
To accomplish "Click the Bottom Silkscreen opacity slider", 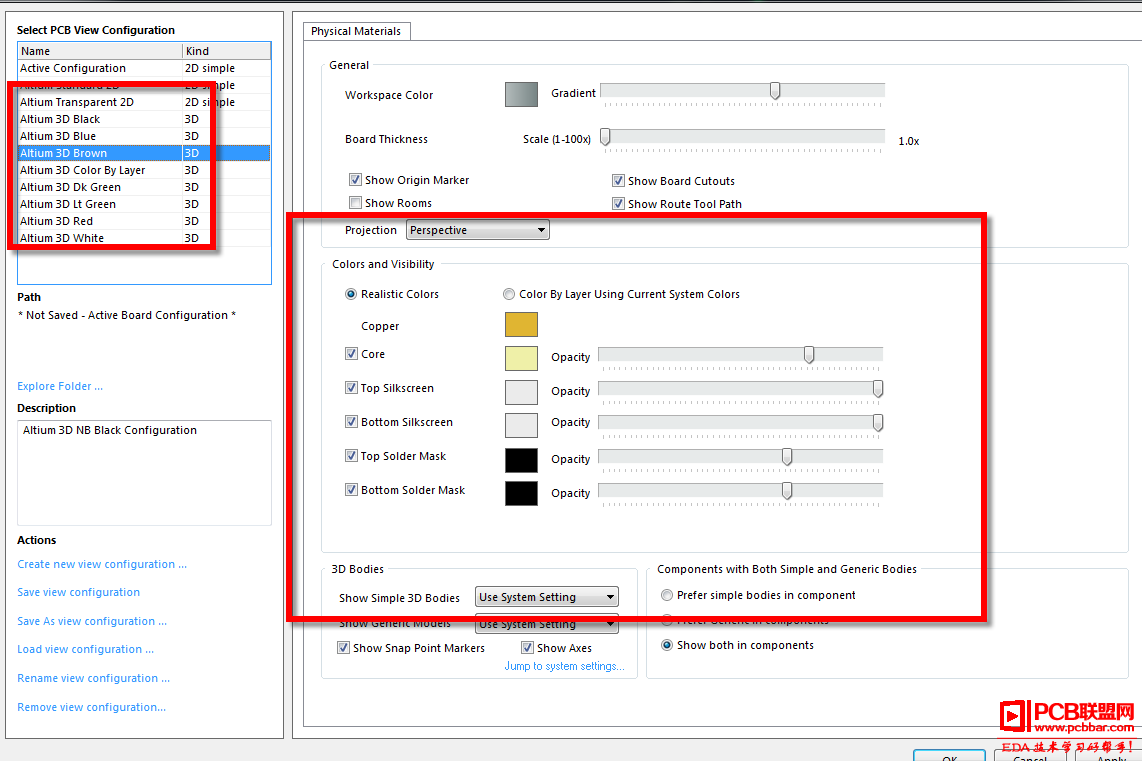I will [x=741, y=423].
